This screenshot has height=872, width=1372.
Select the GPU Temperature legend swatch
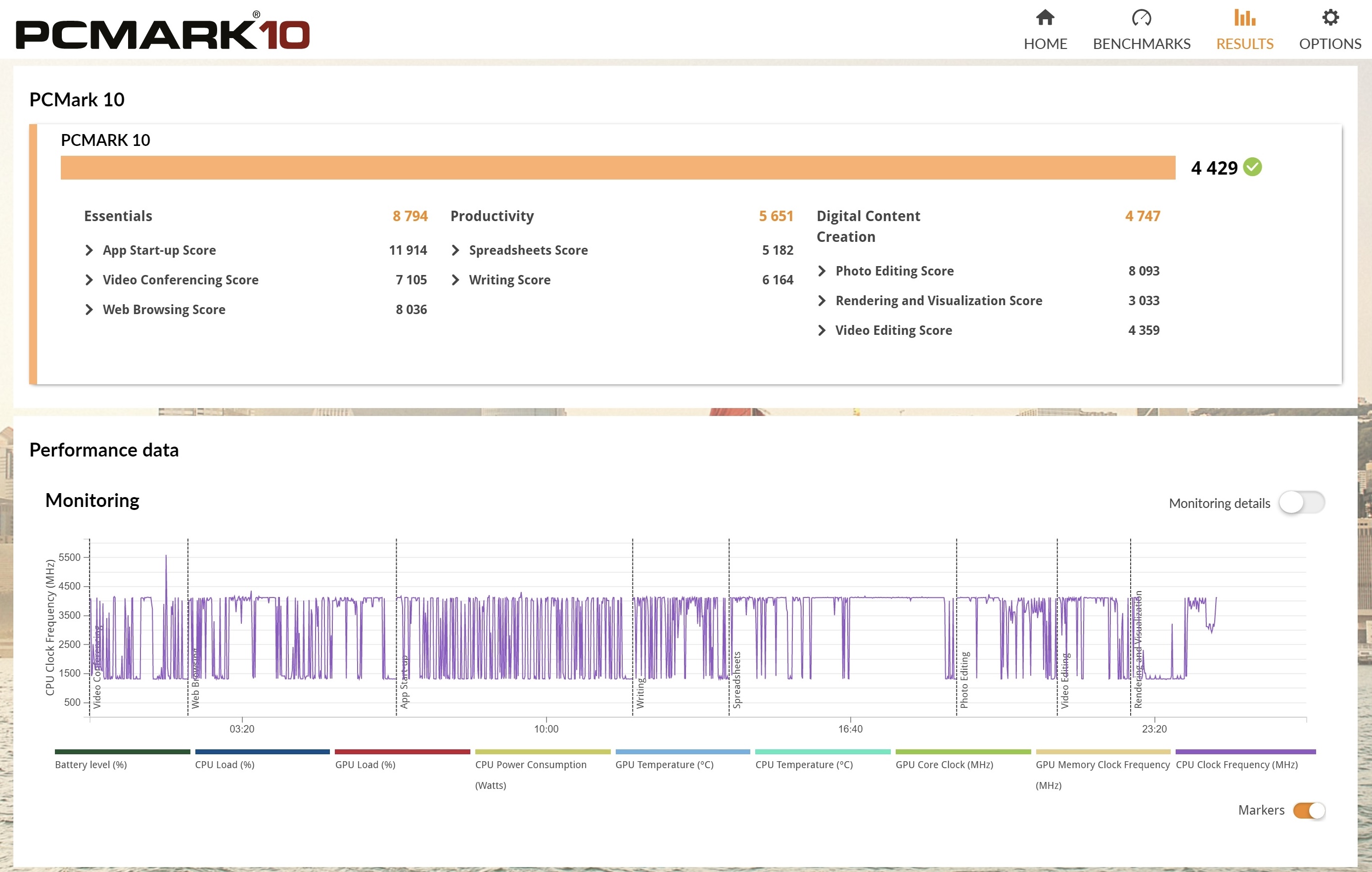tap(683, 752)
